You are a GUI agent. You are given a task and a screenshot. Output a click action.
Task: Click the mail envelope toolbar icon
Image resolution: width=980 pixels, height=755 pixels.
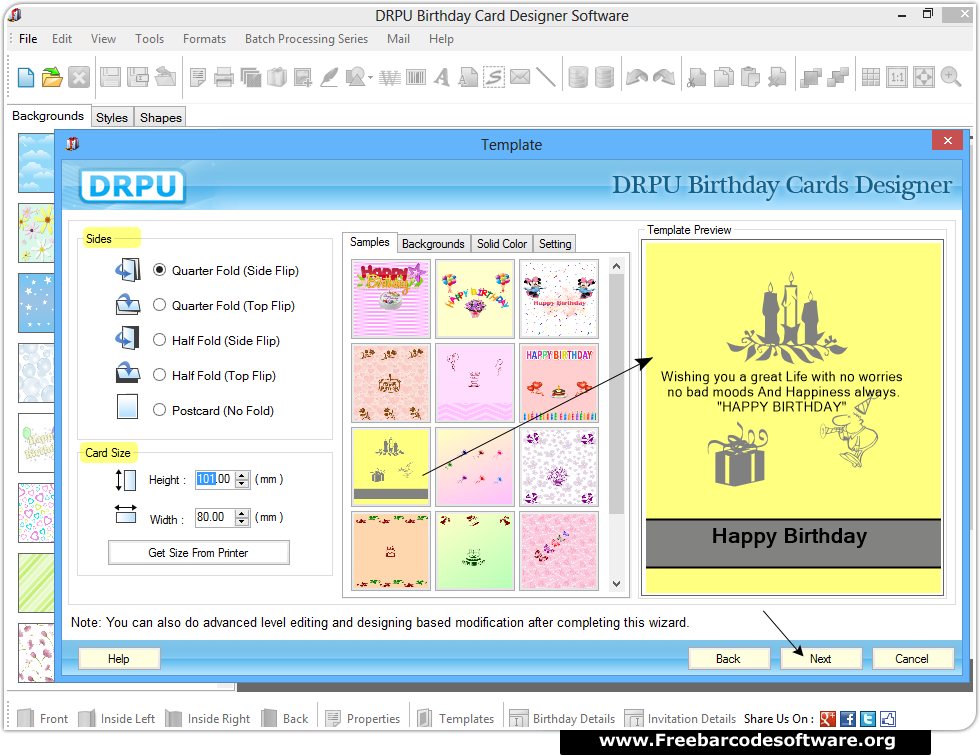pos(520,78)
